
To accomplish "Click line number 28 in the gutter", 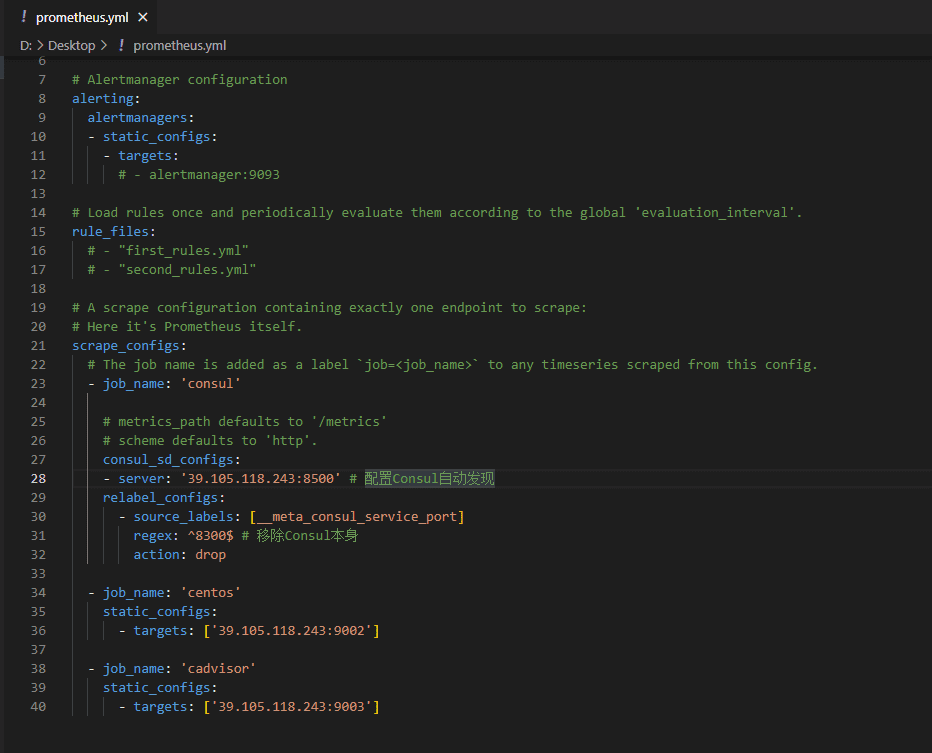I will [x=38, y=479].
